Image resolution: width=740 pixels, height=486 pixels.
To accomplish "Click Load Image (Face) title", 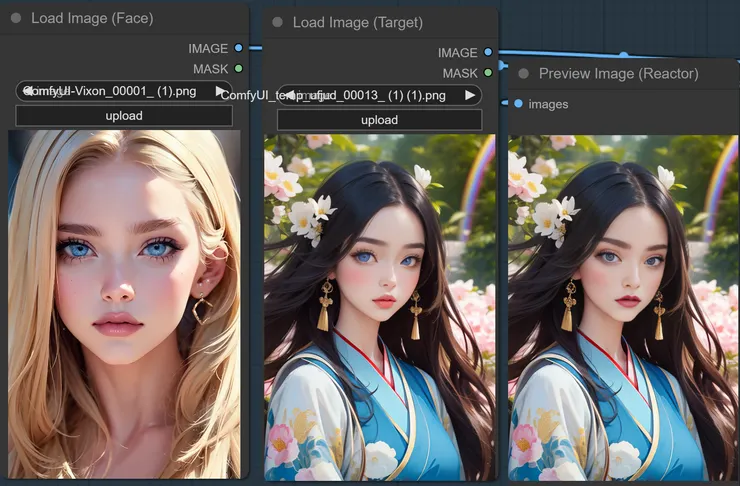I will point(92,18).
